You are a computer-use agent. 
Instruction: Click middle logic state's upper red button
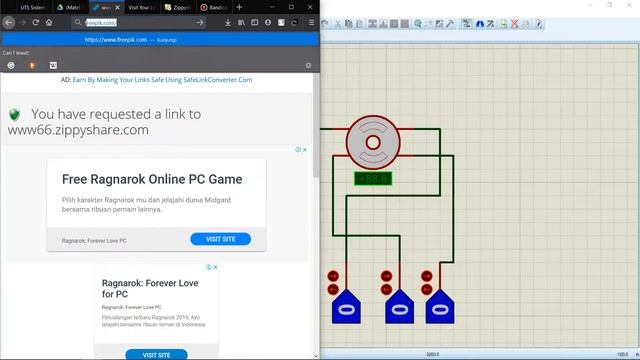point(386,276)
